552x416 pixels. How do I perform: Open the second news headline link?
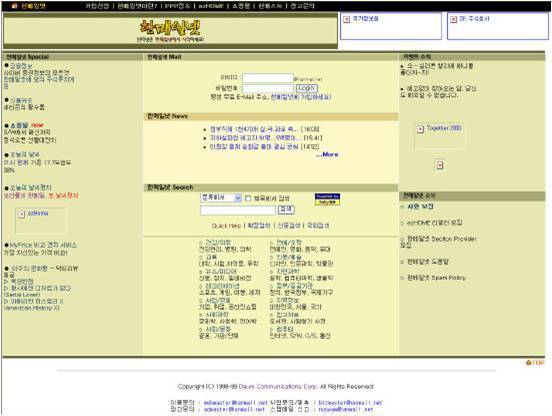coord(255,138)
